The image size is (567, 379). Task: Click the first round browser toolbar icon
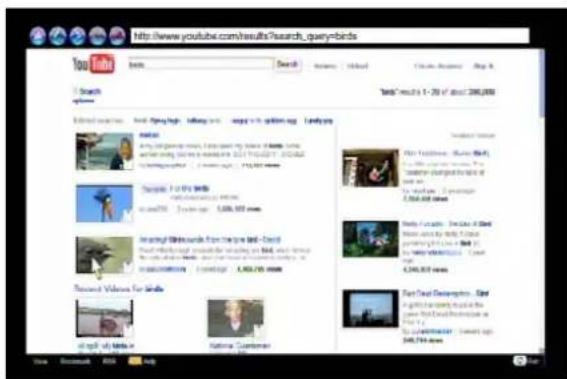[x=38, y=36]
